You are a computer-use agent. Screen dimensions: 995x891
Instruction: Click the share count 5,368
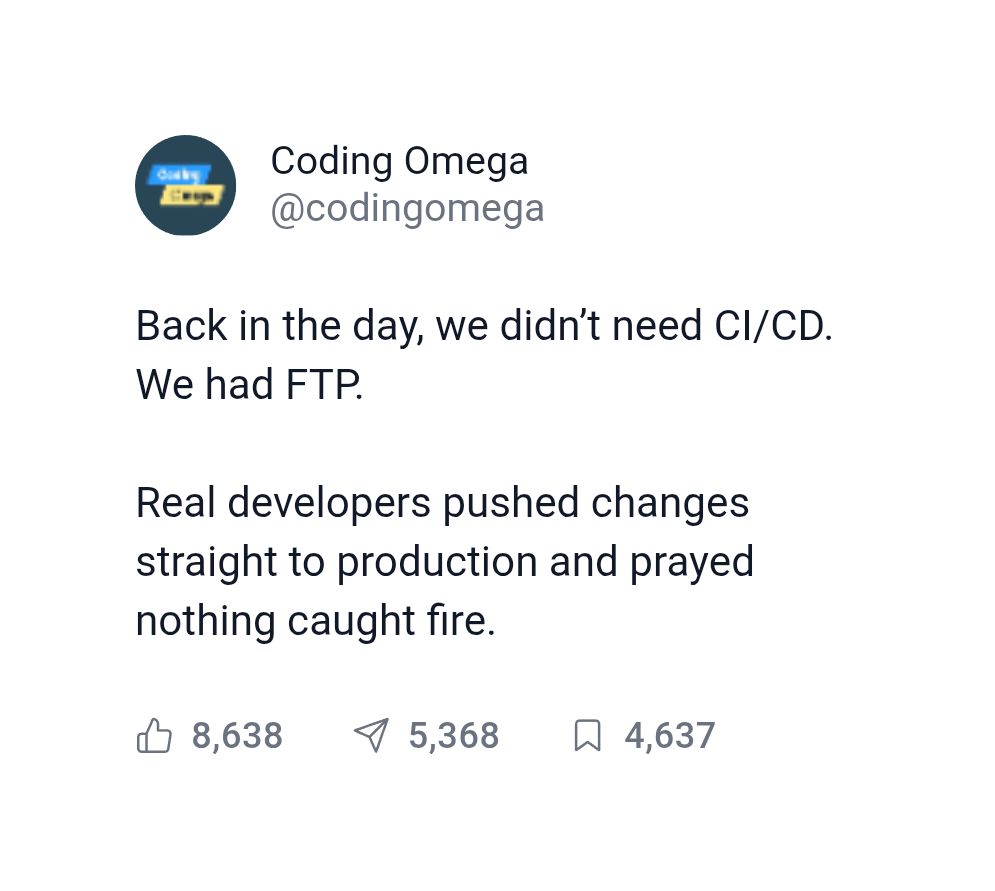[x=453, y=735]
